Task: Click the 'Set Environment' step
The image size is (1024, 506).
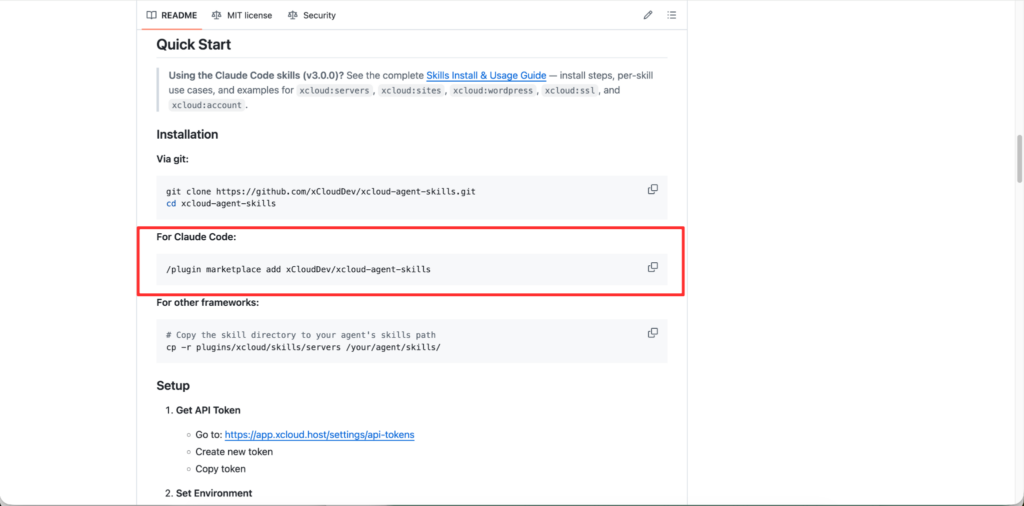Action: 214,493
